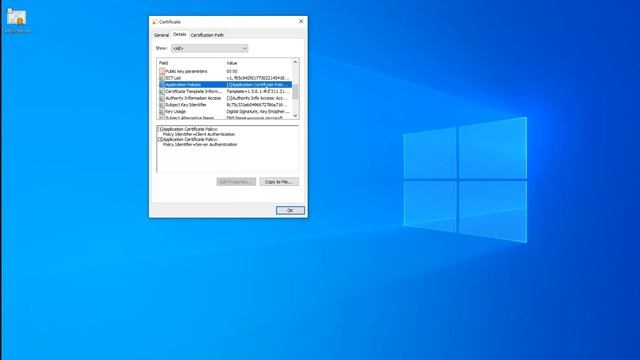Select the Authority Info Access value cell

(258, 98)
